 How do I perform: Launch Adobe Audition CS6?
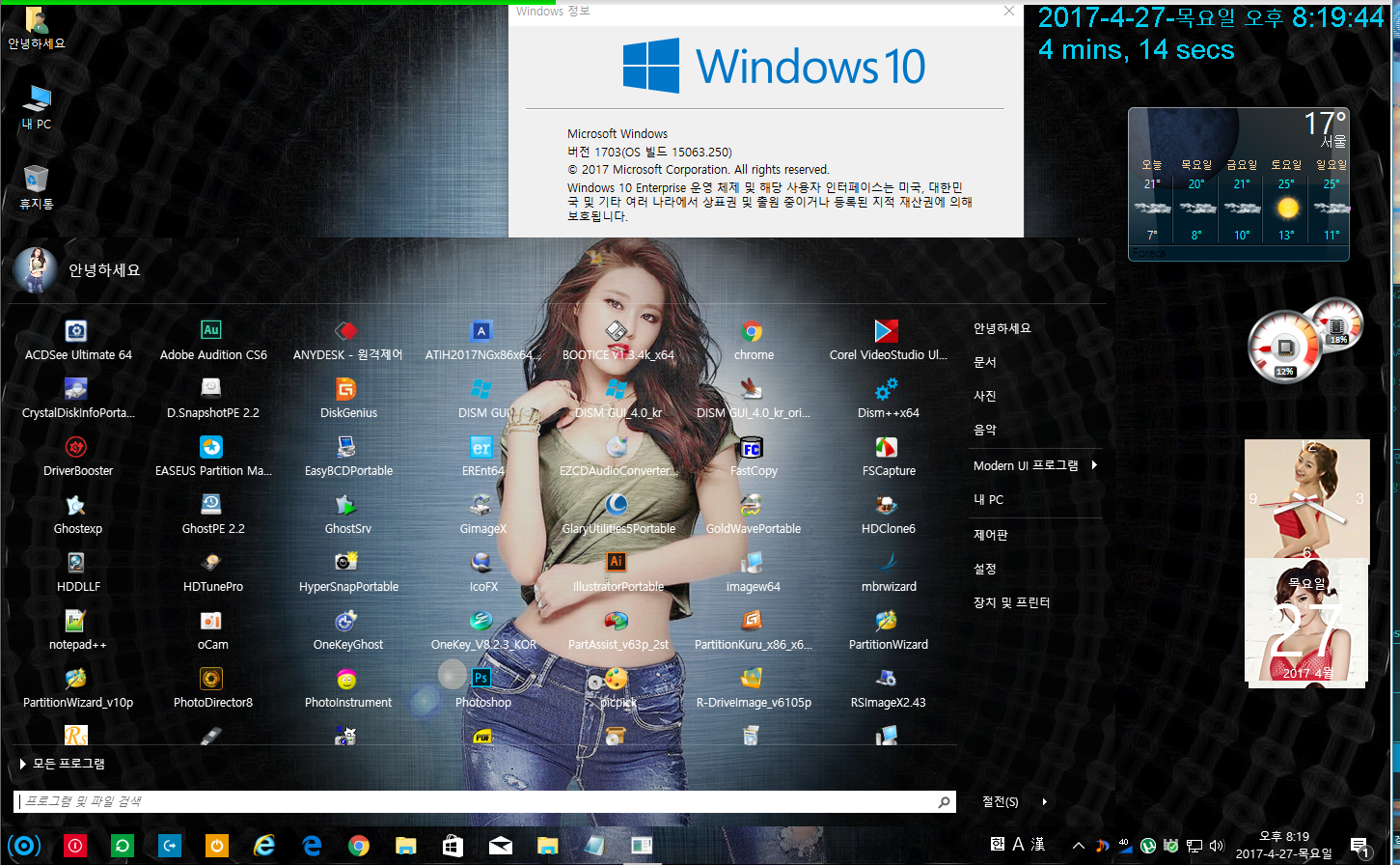(x=213, y=342)
